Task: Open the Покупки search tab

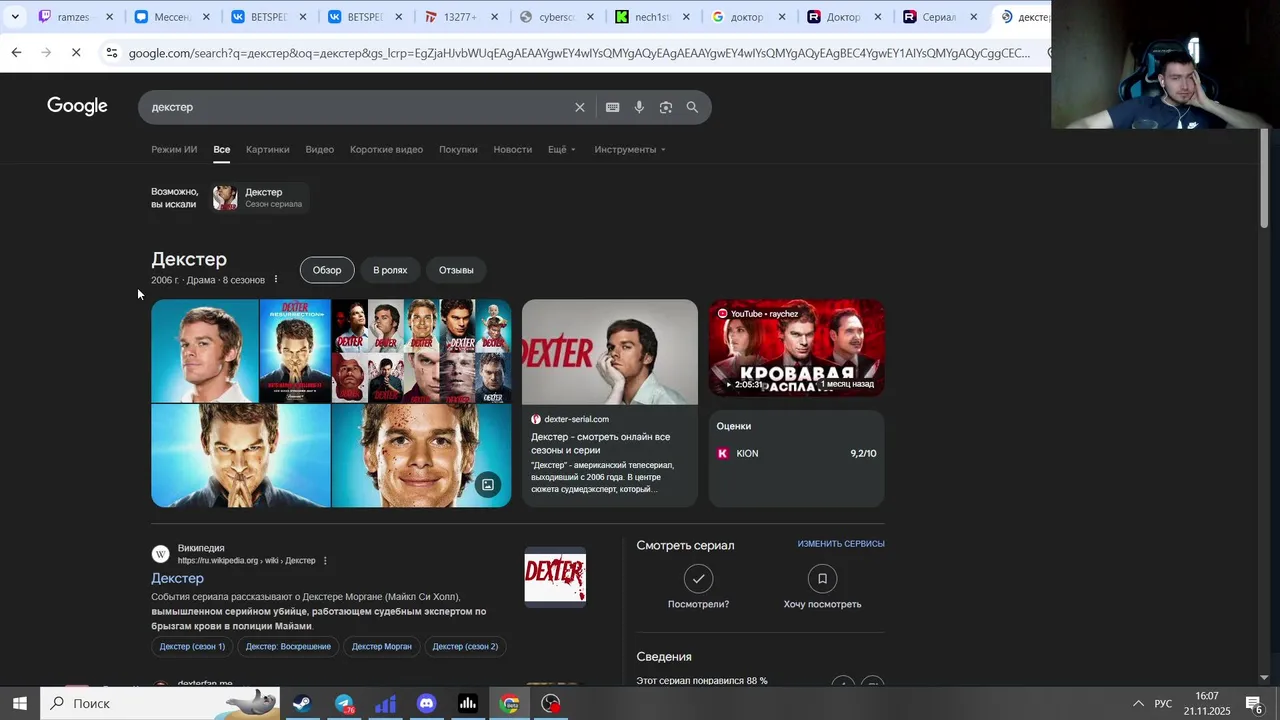Action: point(458,149)
